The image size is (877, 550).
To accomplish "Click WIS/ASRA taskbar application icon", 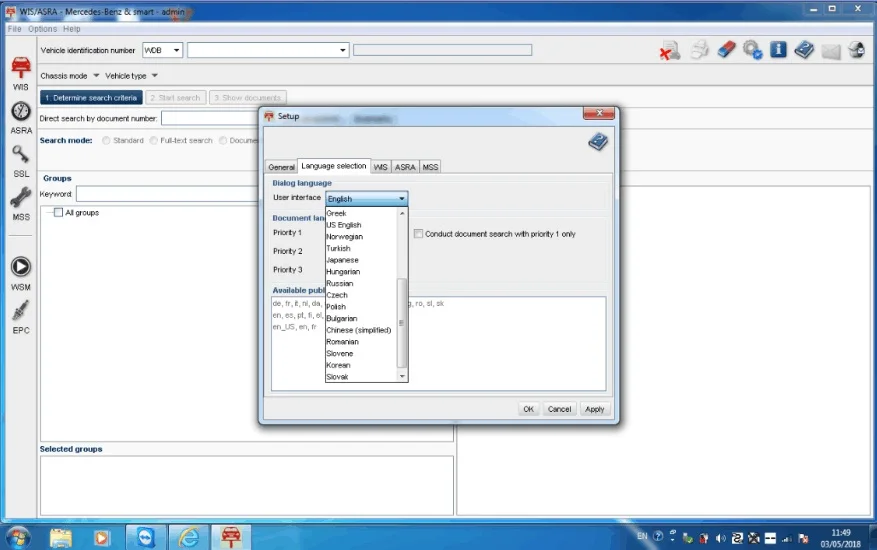I will click(231, 538).
